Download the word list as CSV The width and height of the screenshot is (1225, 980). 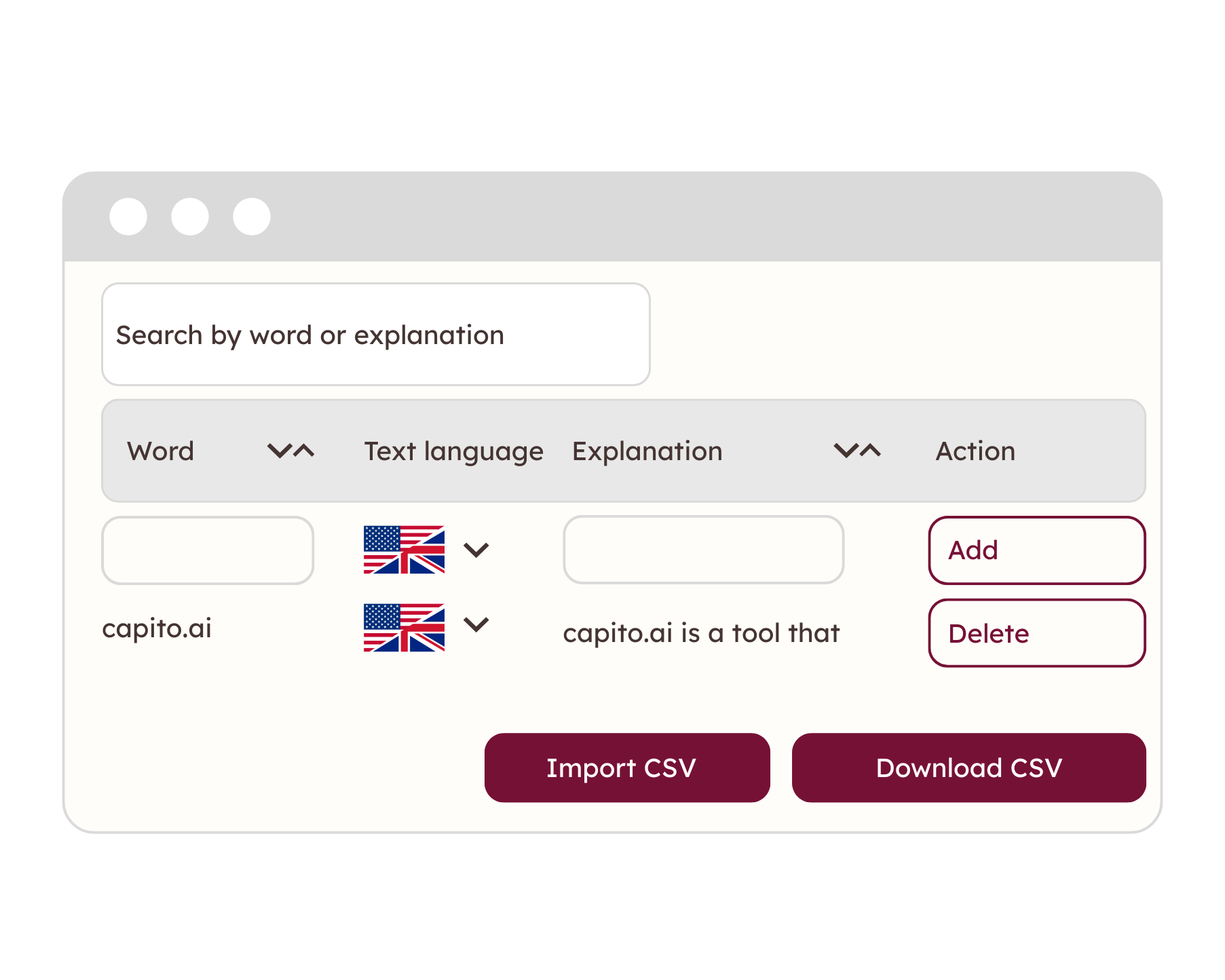point(969,768)
